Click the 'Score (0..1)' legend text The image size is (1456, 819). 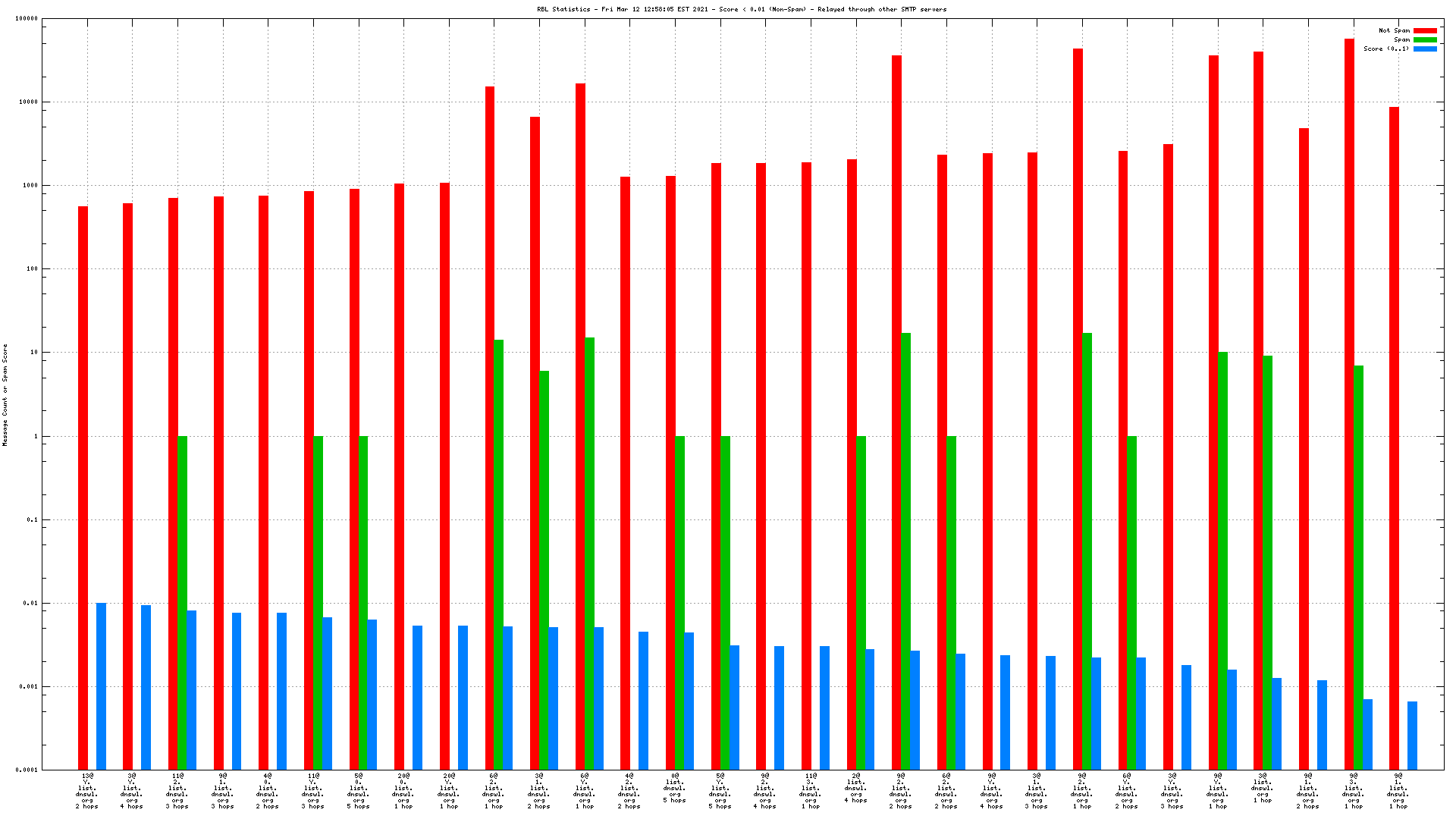[1386, 49]
